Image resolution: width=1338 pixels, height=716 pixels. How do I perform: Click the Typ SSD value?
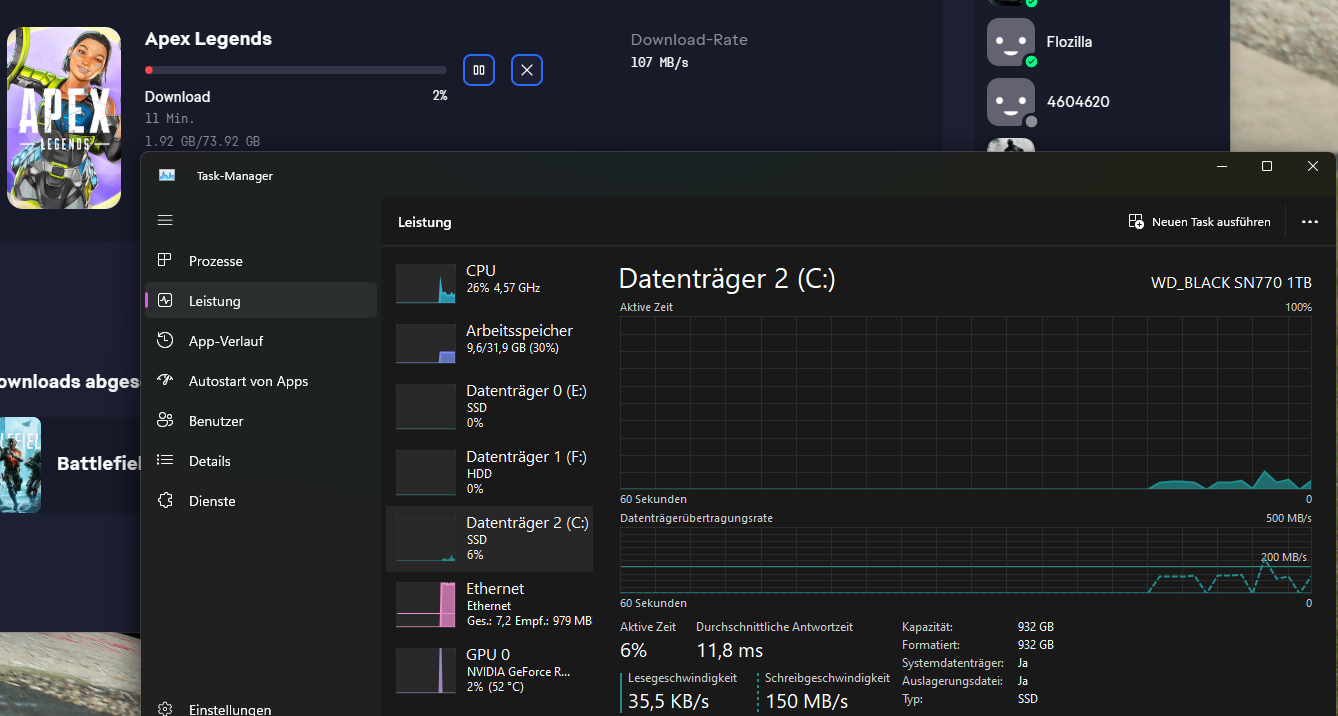(x=1028, y=699)
